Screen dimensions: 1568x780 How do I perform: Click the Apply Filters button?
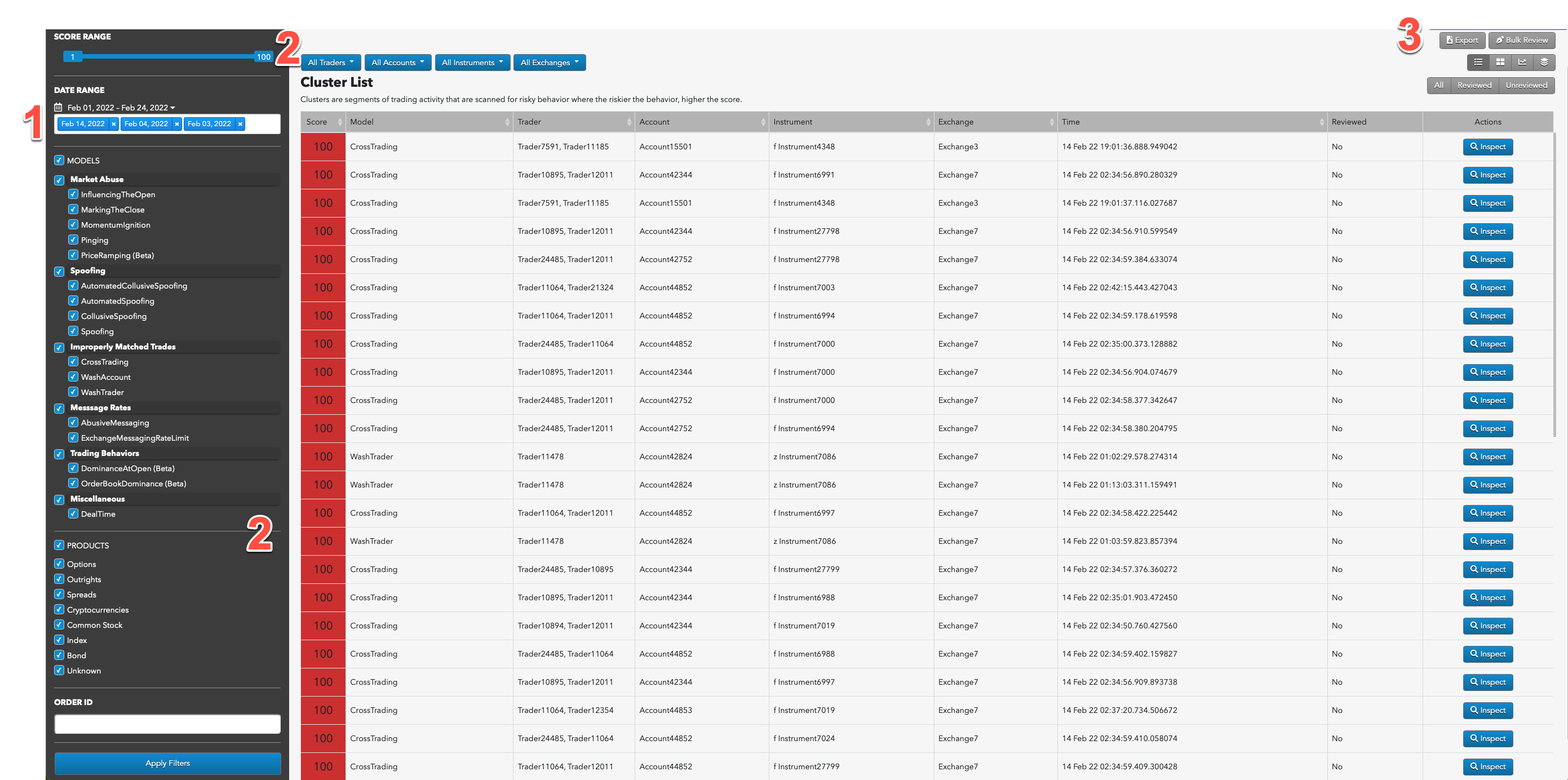tap(167, 763)
